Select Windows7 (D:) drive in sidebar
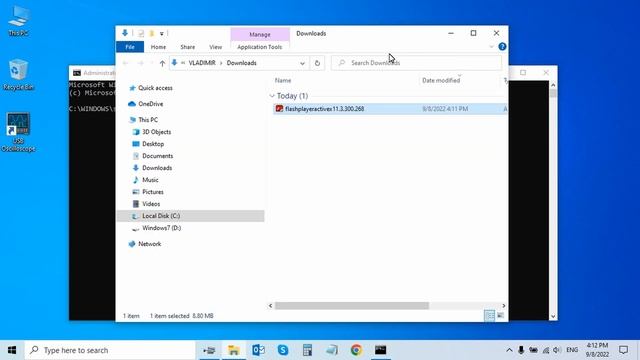Image resolution: width=640 pixels, height=360 pixels. point(161,228)
